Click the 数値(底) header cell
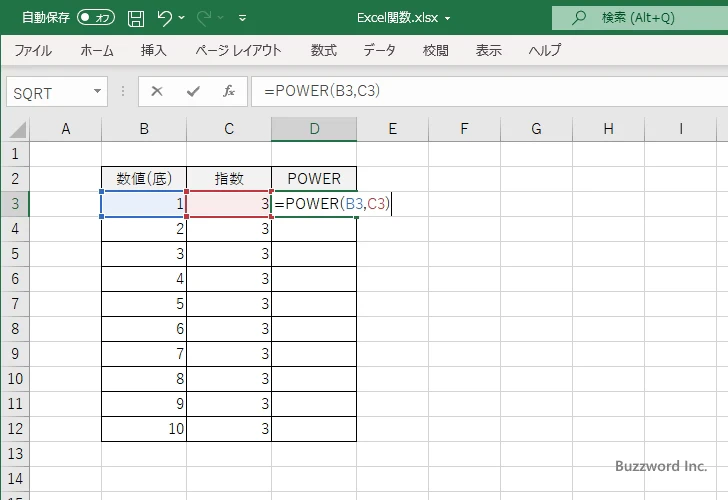This screenshot has height=500, width=728. tap(144, 179)
